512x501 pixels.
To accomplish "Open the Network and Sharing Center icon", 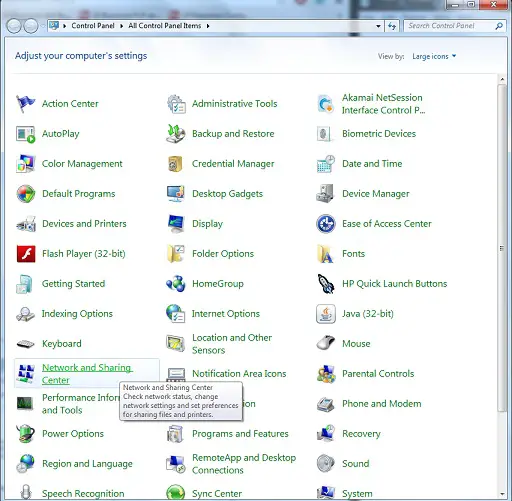I will (x=26, y=374).
